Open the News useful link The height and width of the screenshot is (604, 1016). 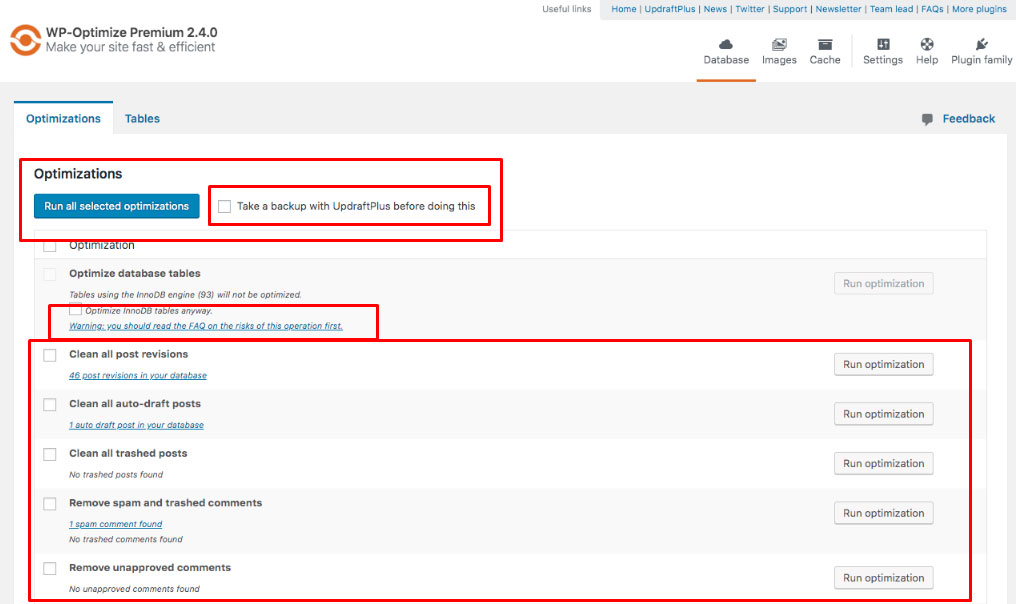pyautogui.click(x=715, y=9)
